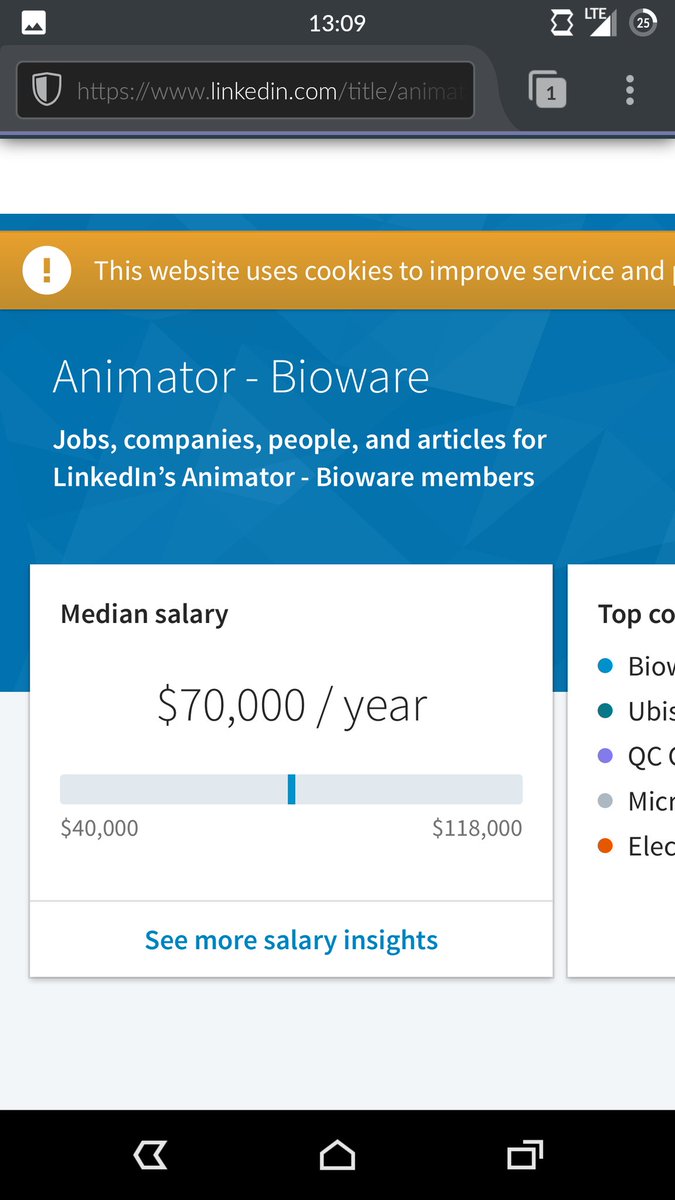Open the browser tabs counter icon
675x1200 pixels.
pyautogui.click(x=547, y=89)
